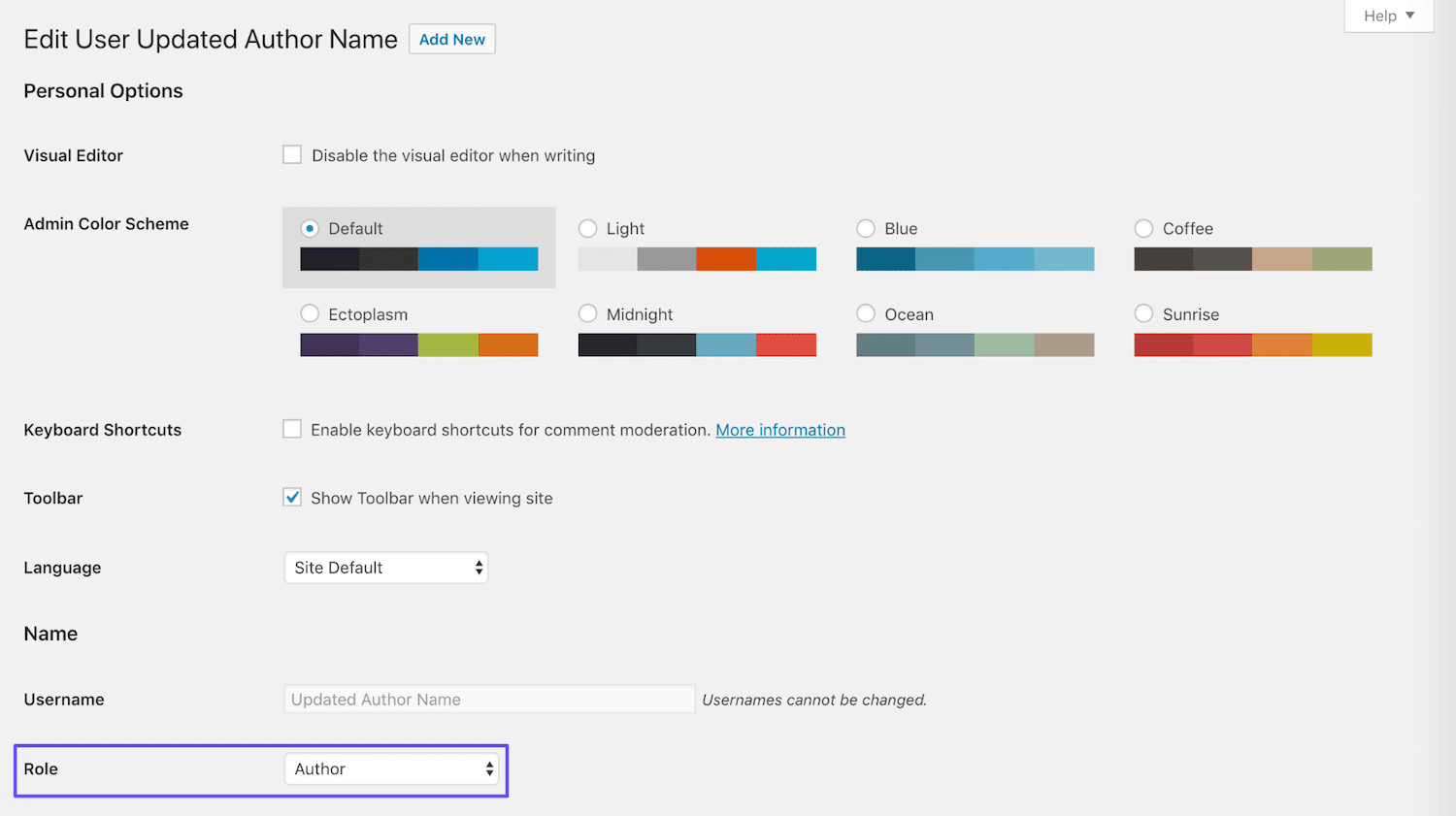Image resolution: width=1456 pixels, height=816 pixels.
Task: Click the Username input field
Action: pyautogui.click(x=488, y=699)
